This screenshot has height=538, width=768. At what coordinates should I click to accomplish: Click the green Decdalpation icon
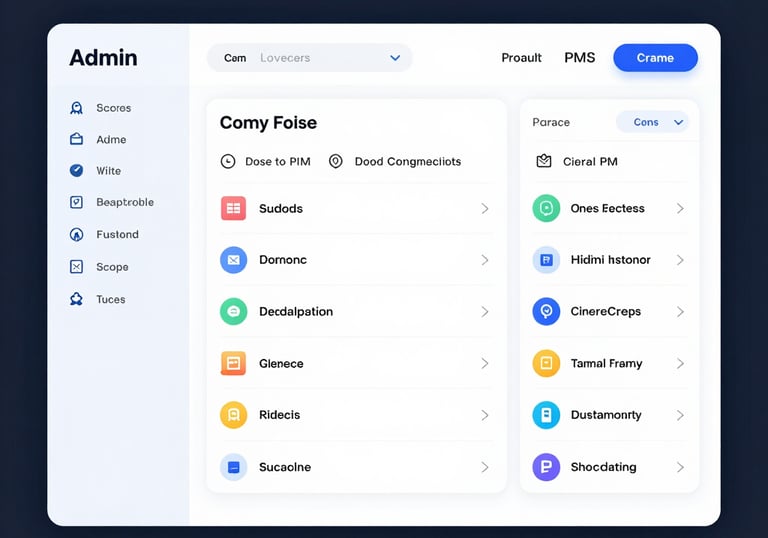tap(234, 312)
